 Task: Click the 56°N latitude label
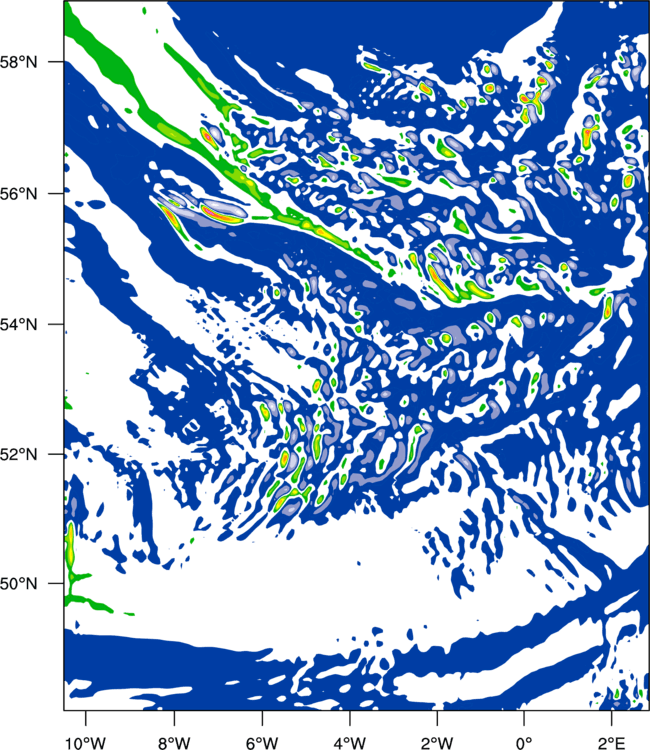(x=18, y=194)
